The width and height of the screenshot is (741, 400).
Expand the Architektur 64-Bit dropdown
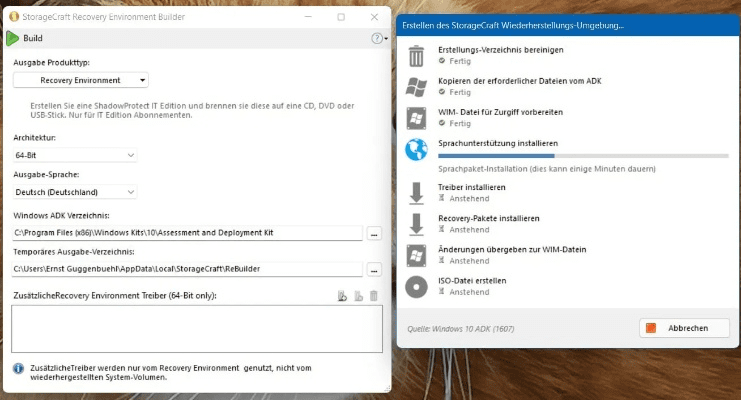[x=75, y=156]
